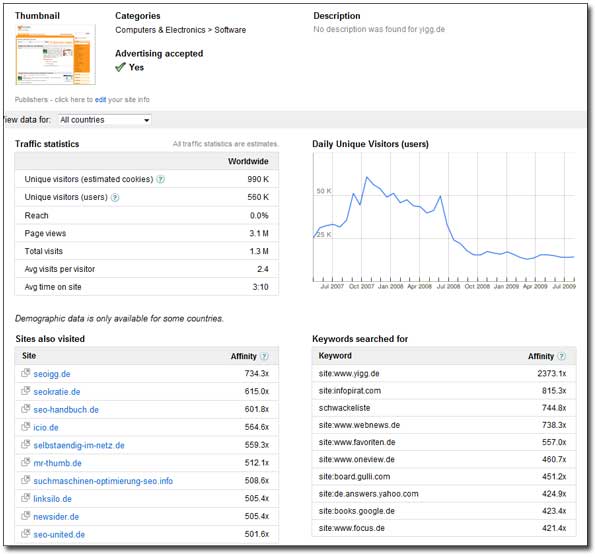Image resolution: width=595 pixels, height=557 pixels.
Task: Open external link icon beside seokratie.de
Action: (x=25, y=391)
